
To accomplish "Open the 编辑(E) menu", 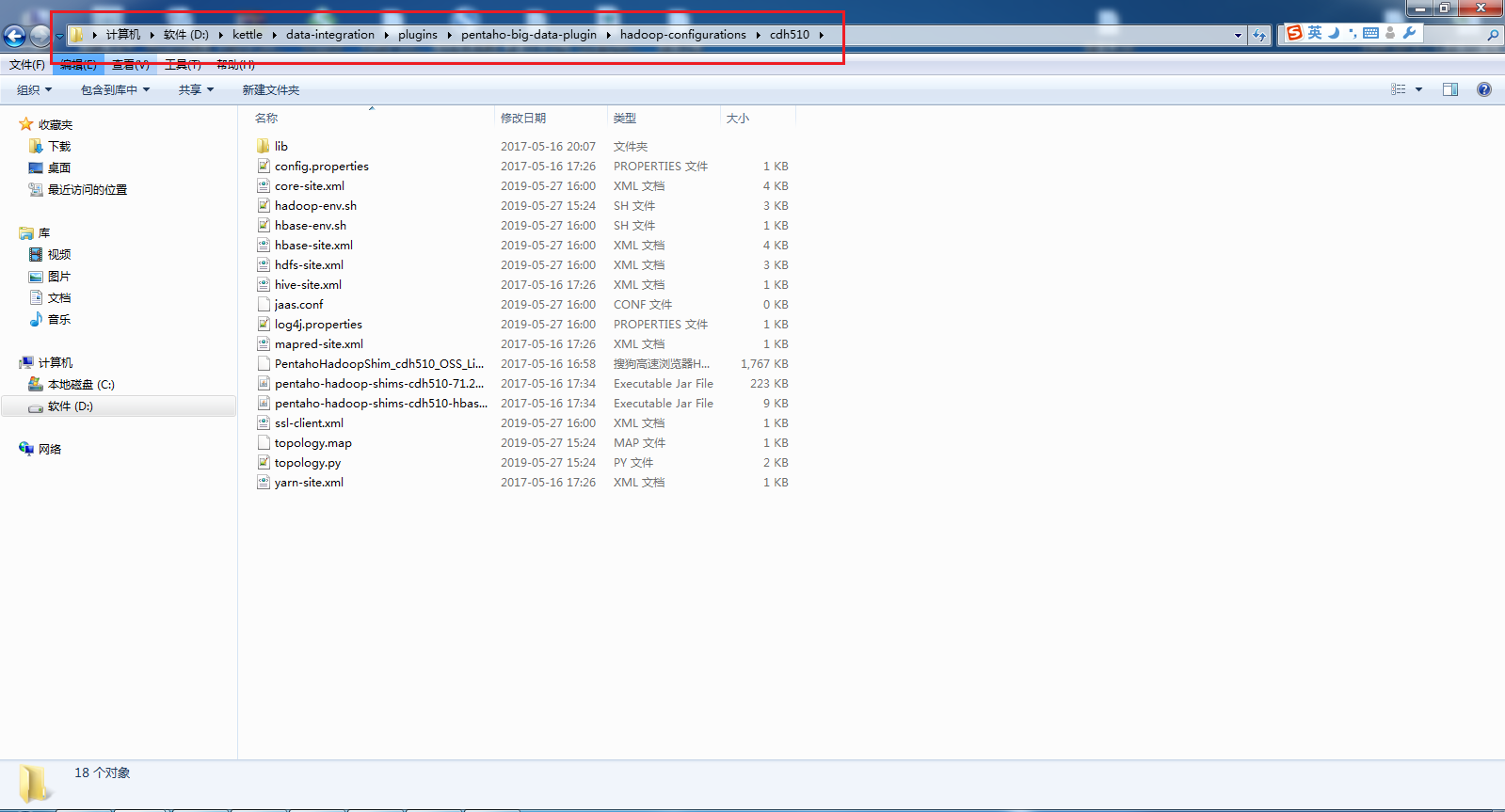I will coord(78,65).
